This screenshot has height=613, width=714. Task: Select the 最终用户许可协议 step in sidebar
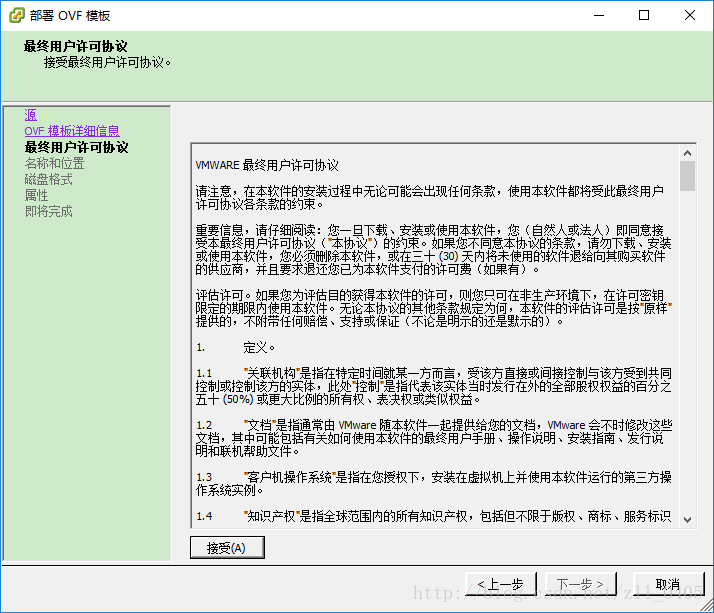76,147
